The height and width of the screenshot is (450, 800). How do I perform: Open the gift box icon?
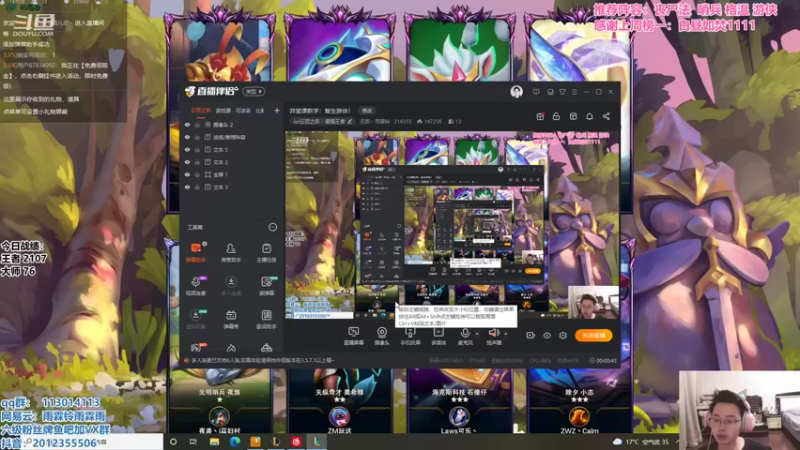point(540,116)
